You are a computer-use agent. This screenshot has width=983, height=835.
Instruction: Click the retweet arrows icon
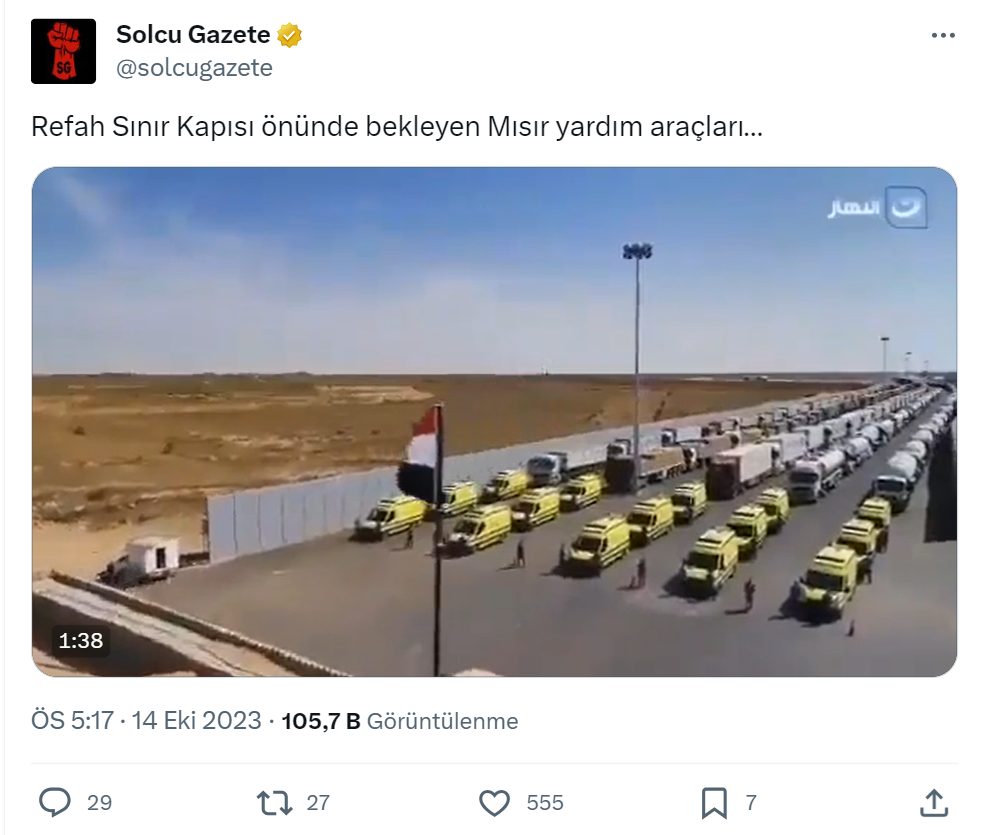[274, 802]
